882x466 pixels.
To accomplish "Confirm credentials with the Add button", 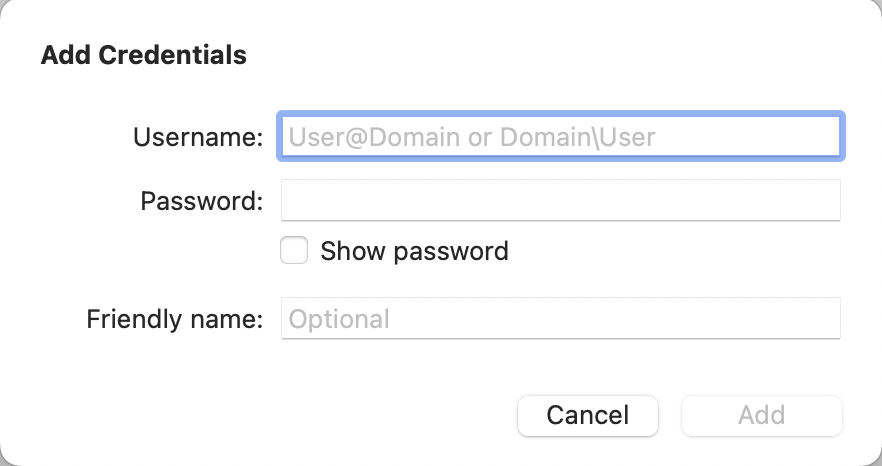I will coord(762,415).
